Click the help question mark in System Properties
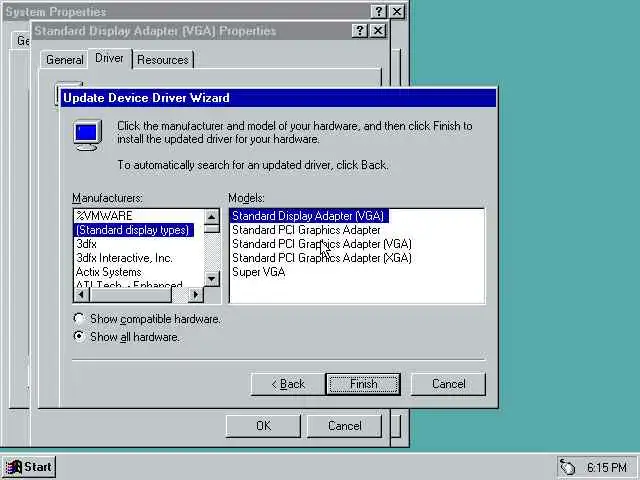This screenshot has height=480, width=640. pos(378,11)
